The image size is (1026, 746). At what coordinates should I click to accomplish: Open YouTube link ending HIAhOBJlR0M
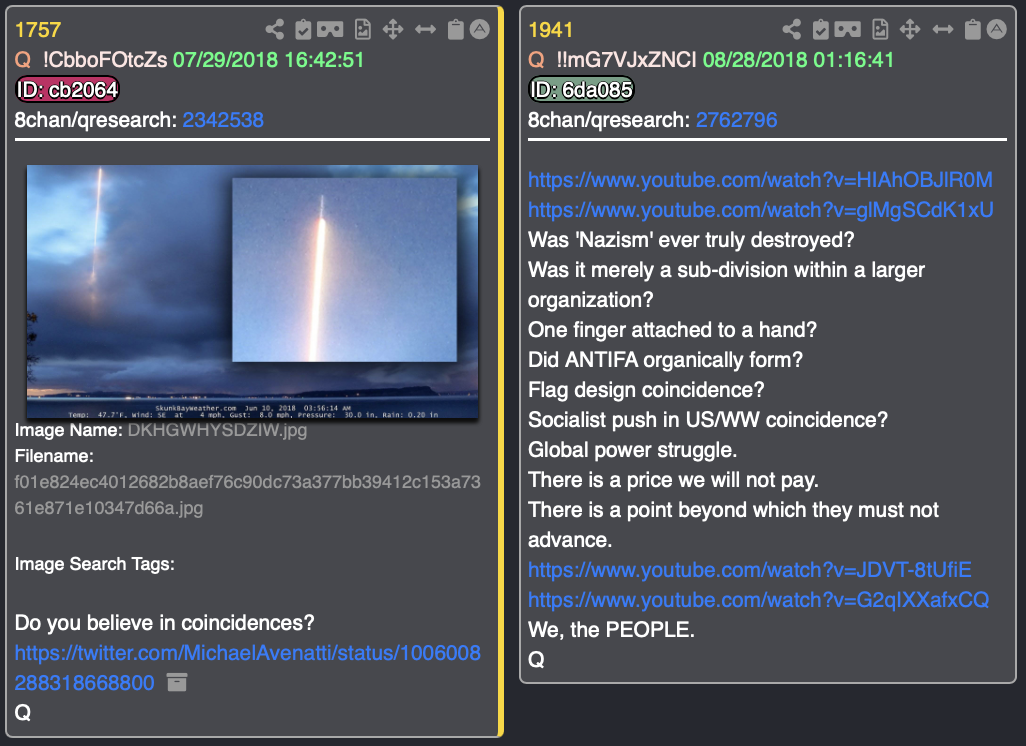pos(760,180)
